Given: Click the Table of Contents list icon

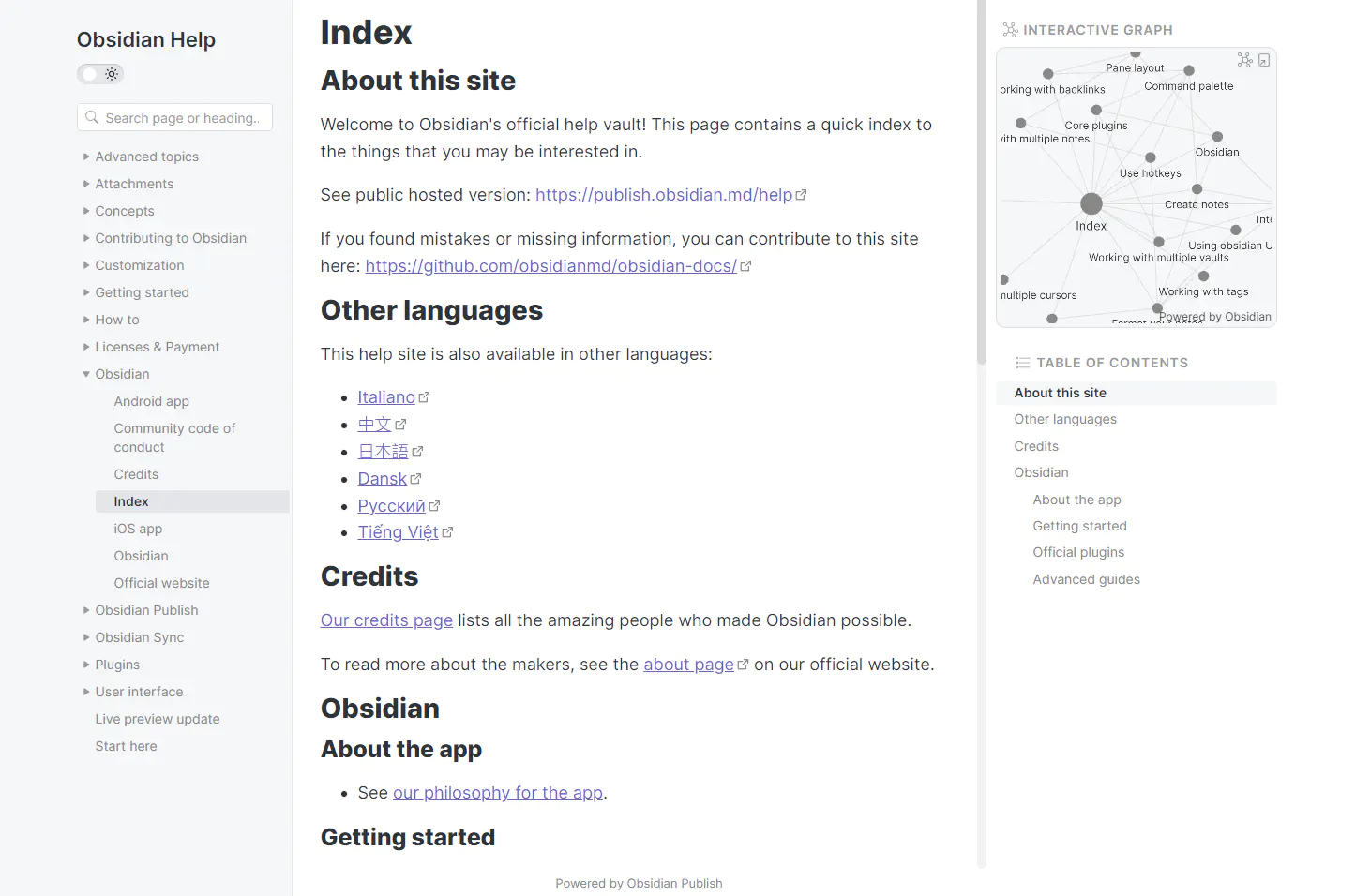Looking at the screenshot, I should 1022,363.
